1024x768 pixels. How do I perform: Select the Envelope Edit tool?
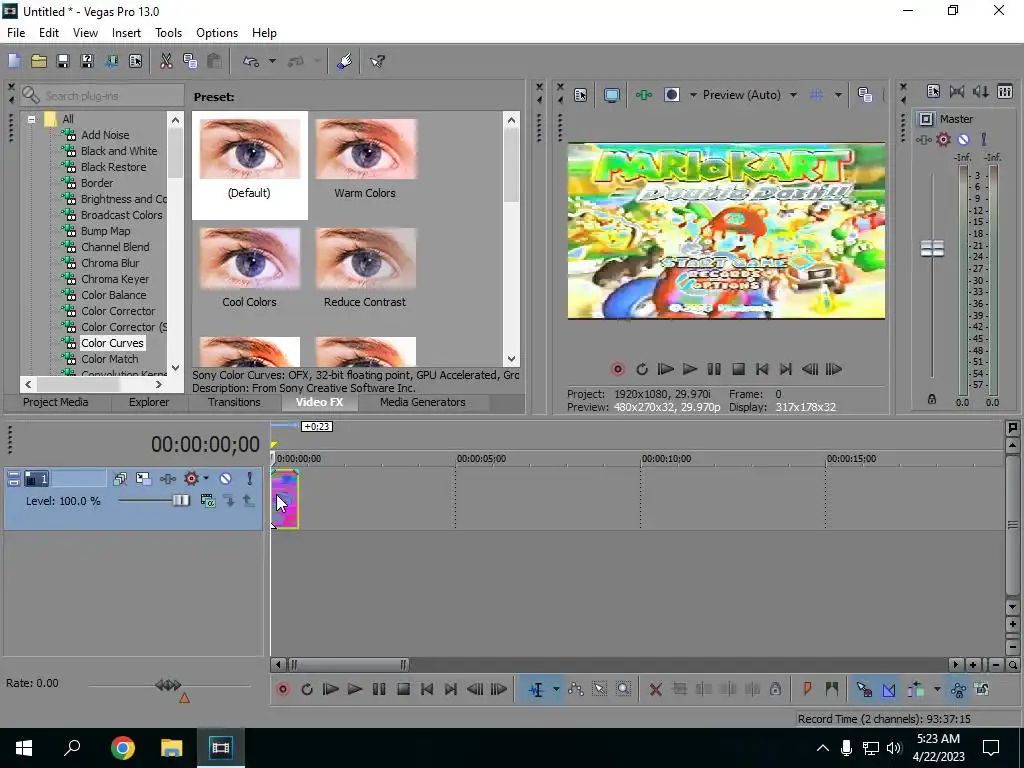coord(575,689)
